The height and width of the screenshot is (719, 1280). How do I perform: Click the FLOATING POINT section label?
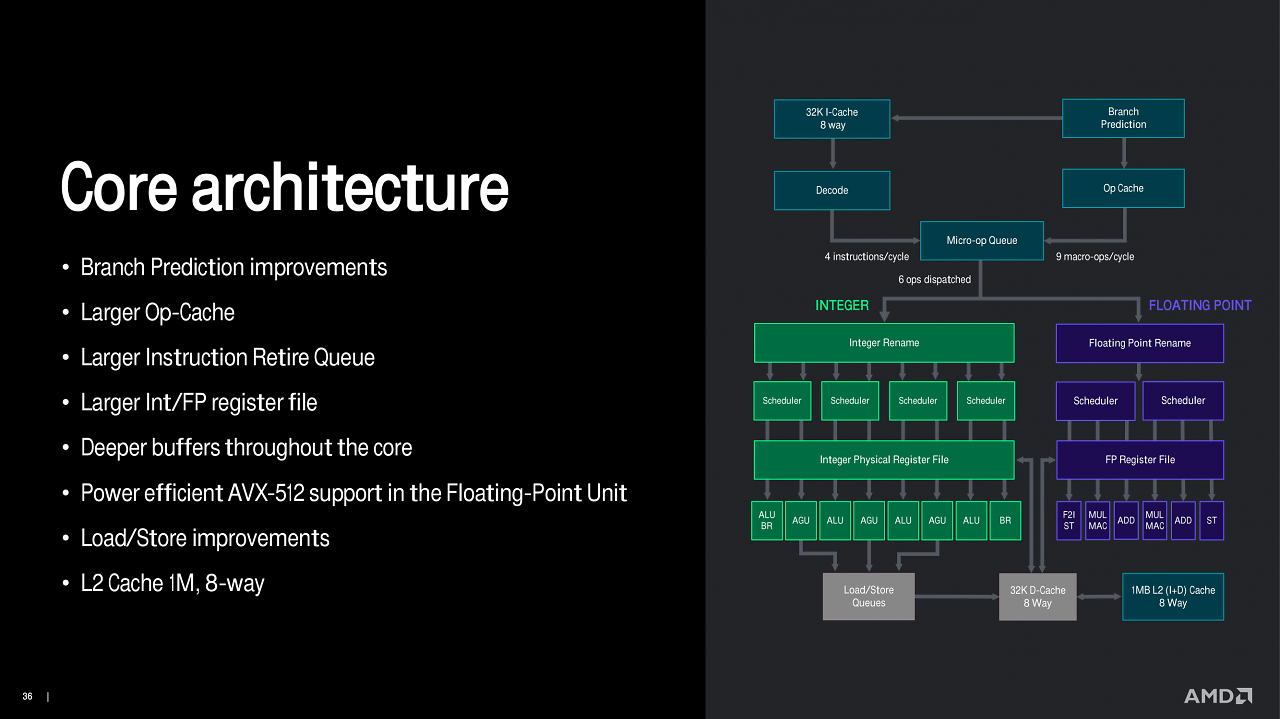(x=1200, y=305)
